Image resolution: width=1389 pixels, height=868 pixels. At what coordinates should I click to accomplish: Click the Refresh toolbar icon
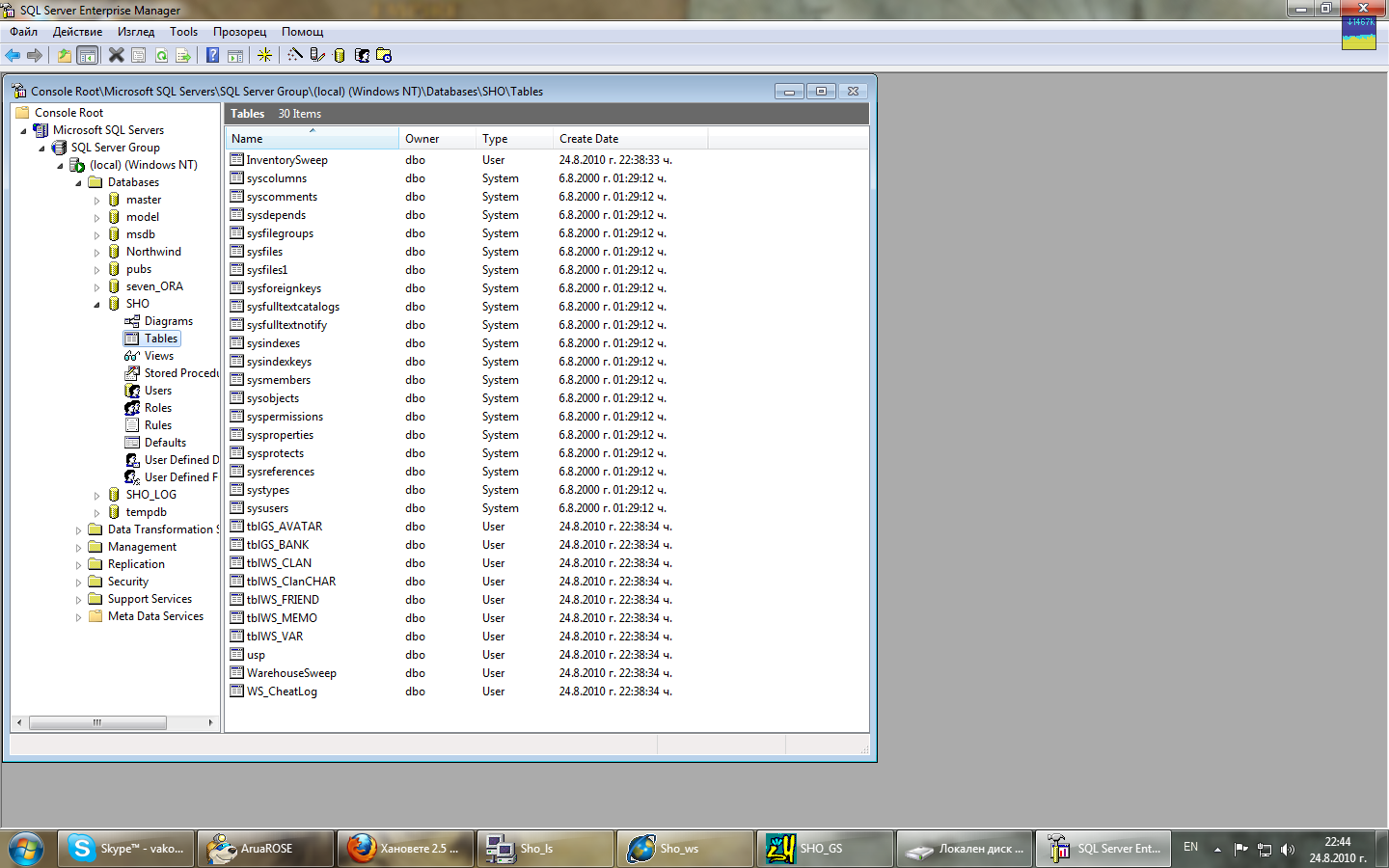(x=161, y=56)
